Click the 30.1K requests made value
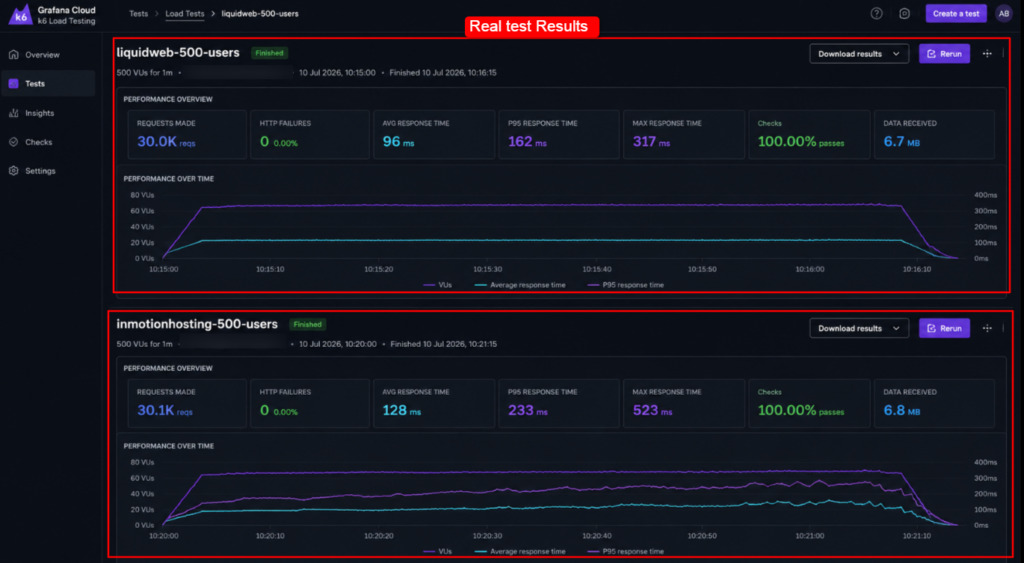 tap(165, 411)
